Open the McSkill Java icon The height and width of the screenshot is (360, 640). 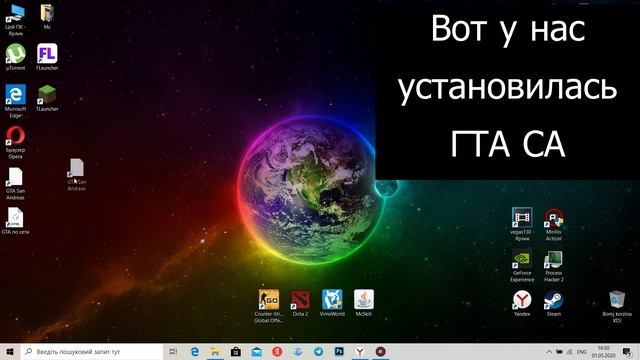pos(364,303)
